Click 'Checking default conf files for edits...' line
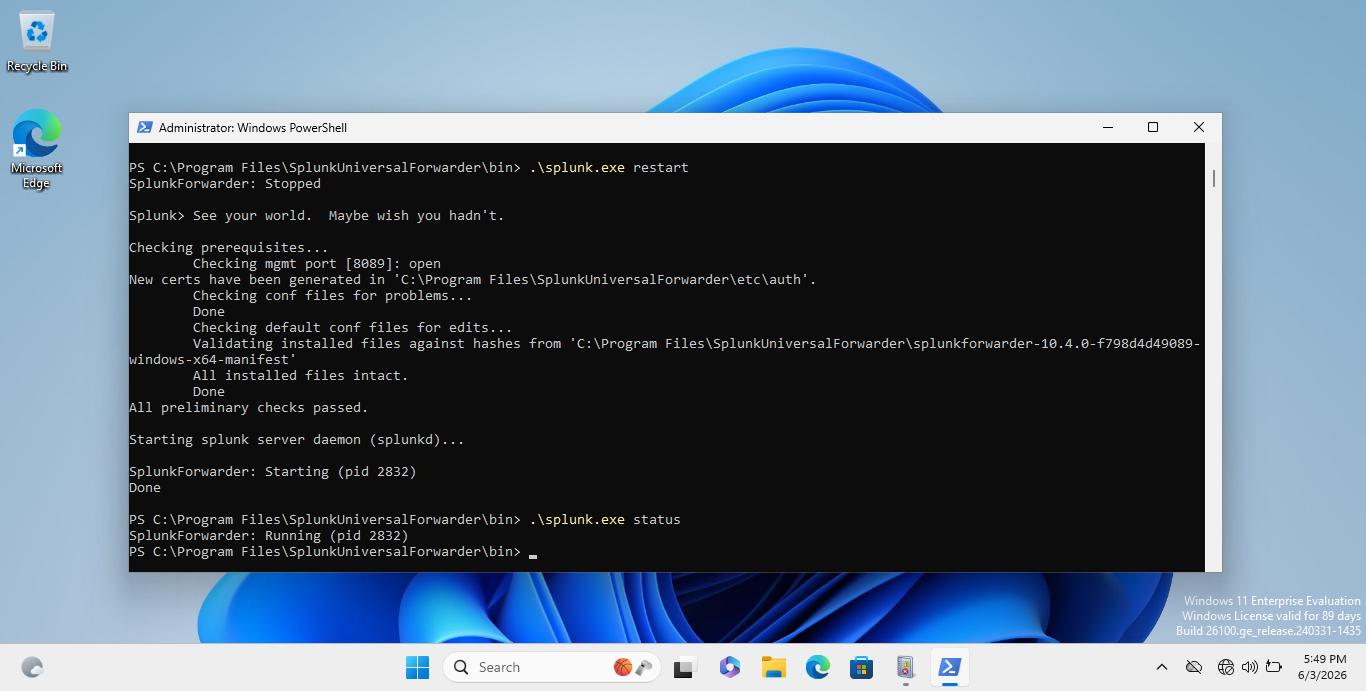 353,328
